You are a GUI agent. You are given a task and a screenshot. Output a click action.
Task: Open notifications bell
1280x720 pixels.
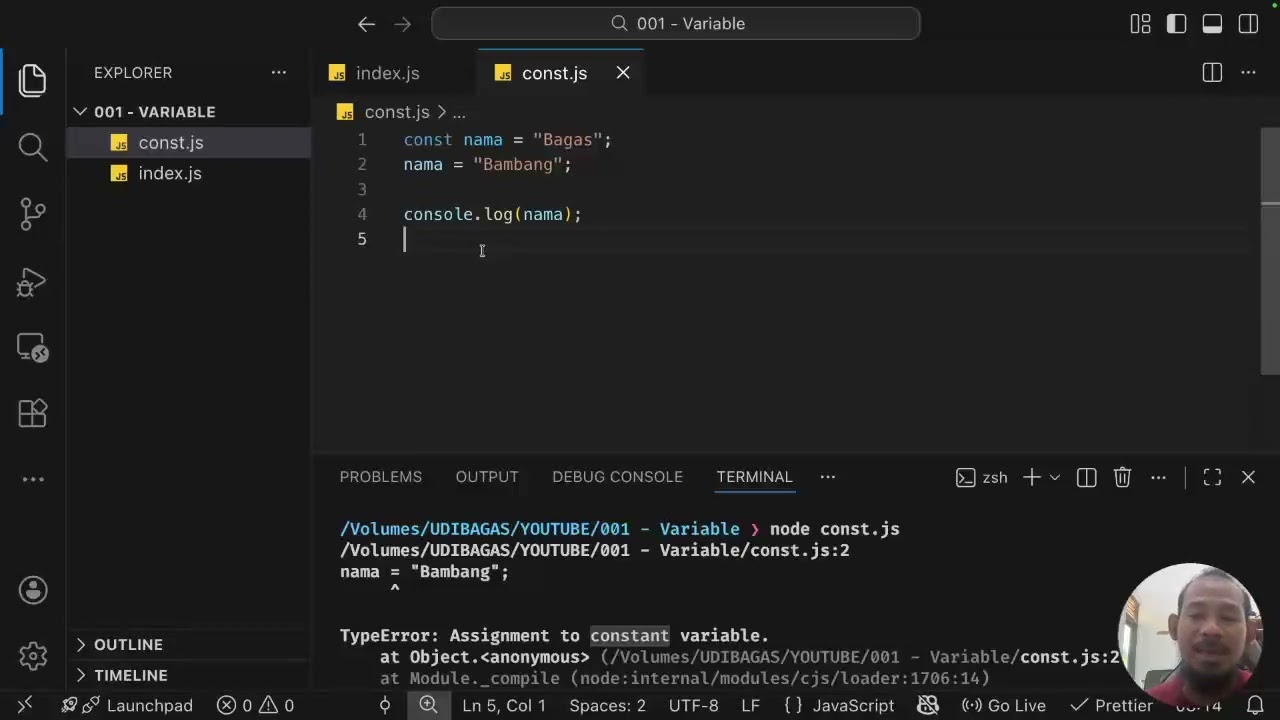click(x=1256, y=705)
